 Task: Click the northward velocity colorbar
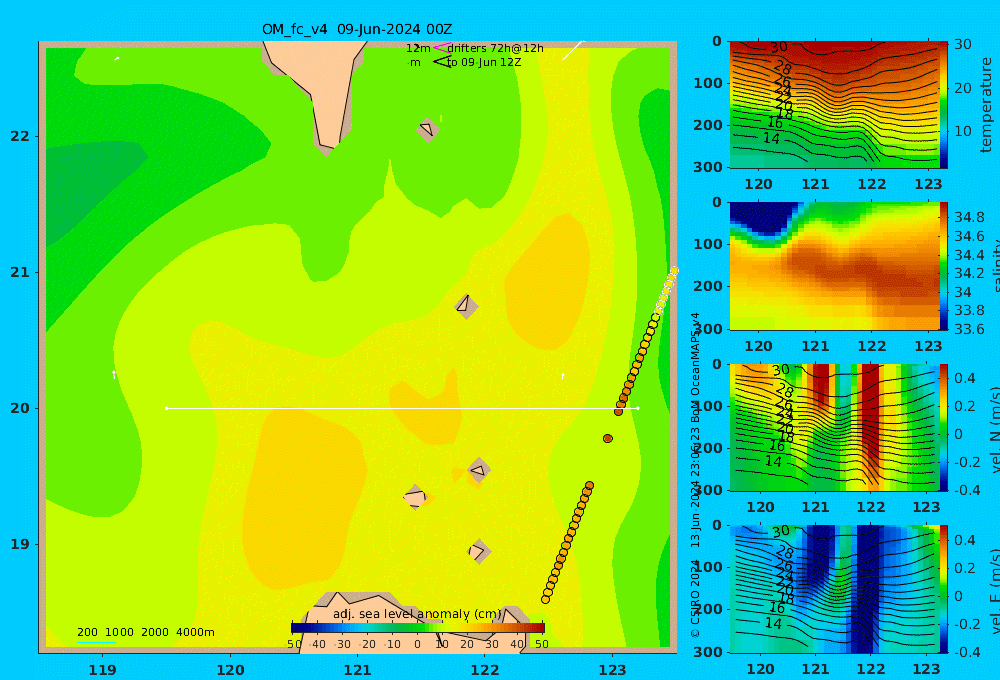[944, 427]
